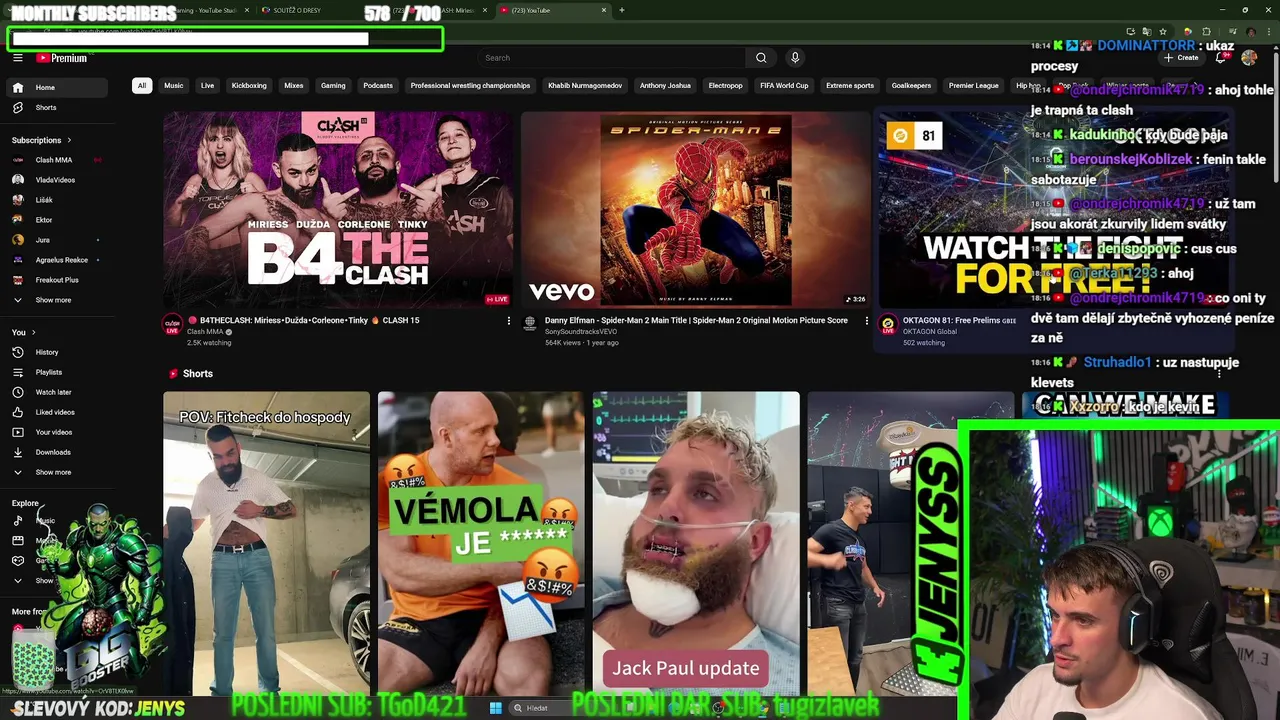Expand Show more under Subscriptions

tap(58, 300)
